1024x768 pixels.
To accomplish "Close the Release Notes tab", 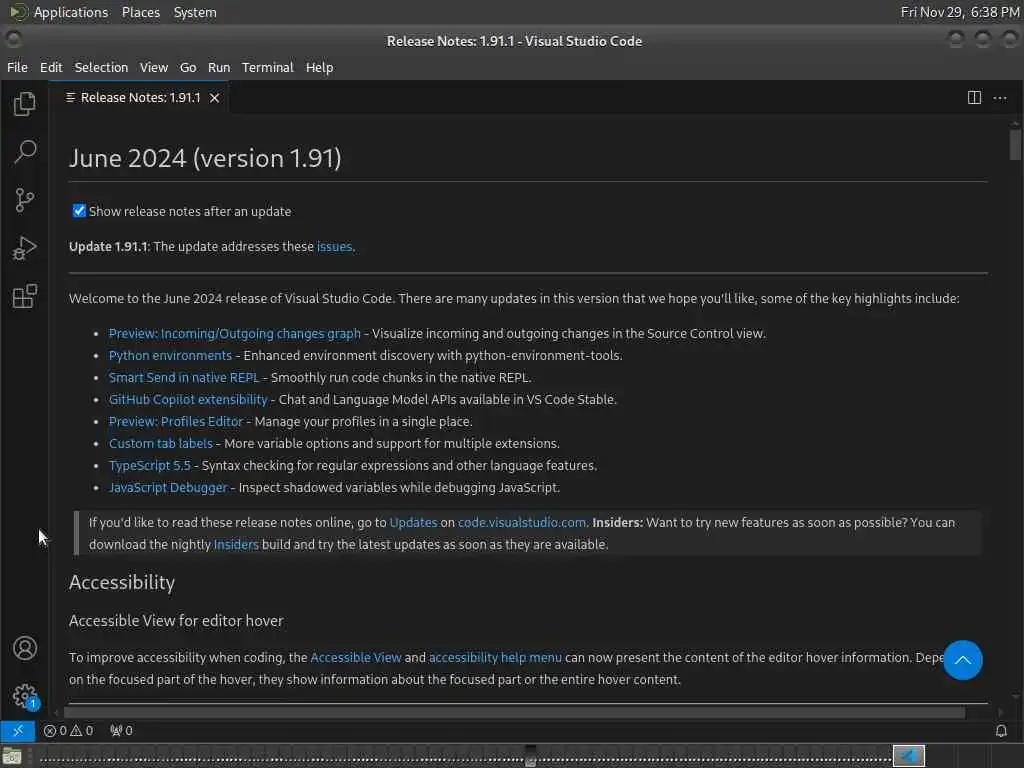I will click(214, 98).
